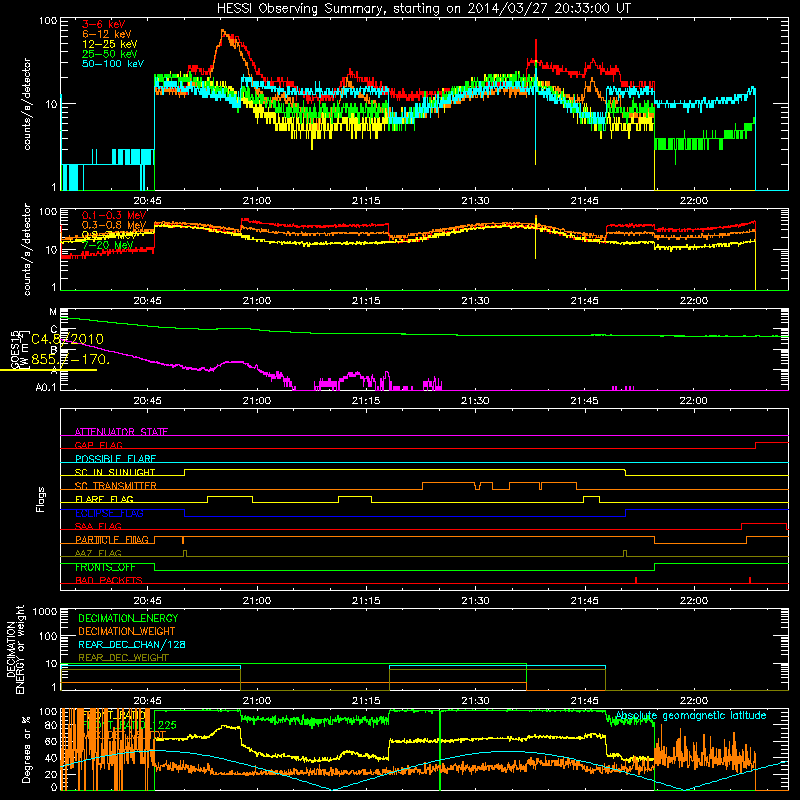Click the green '7-20 MeV' legend label
This screenshot has height=800, width=800.
pos(107,245)
